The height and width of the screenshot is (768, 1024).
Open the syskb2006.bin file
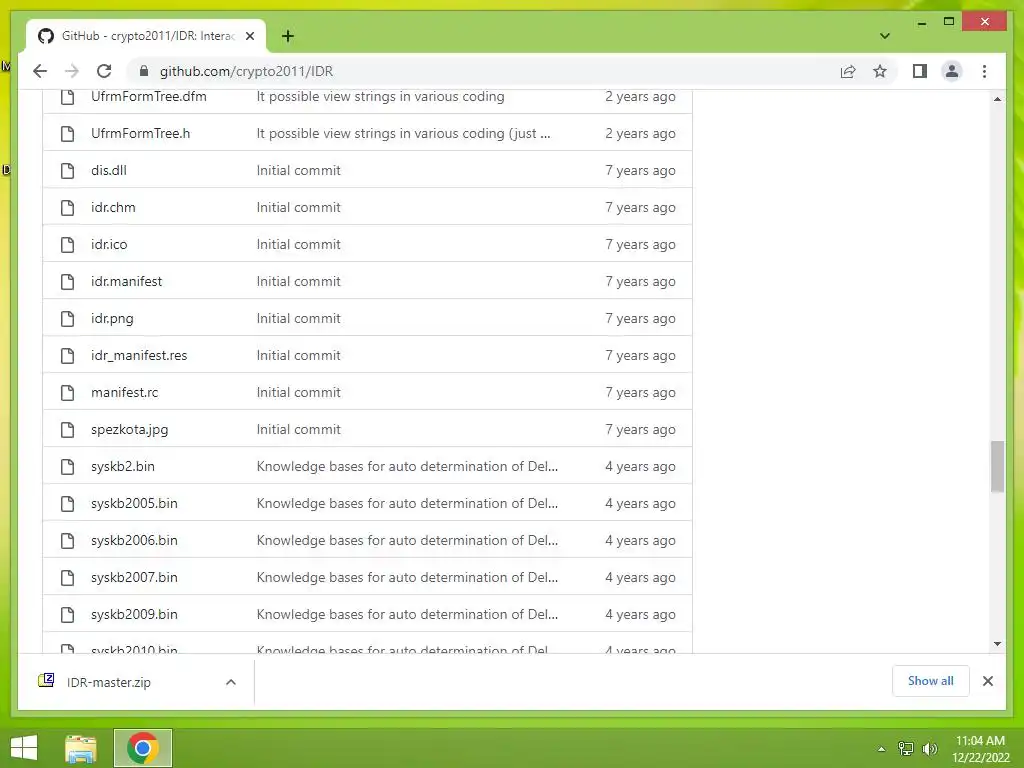[134, 541]
